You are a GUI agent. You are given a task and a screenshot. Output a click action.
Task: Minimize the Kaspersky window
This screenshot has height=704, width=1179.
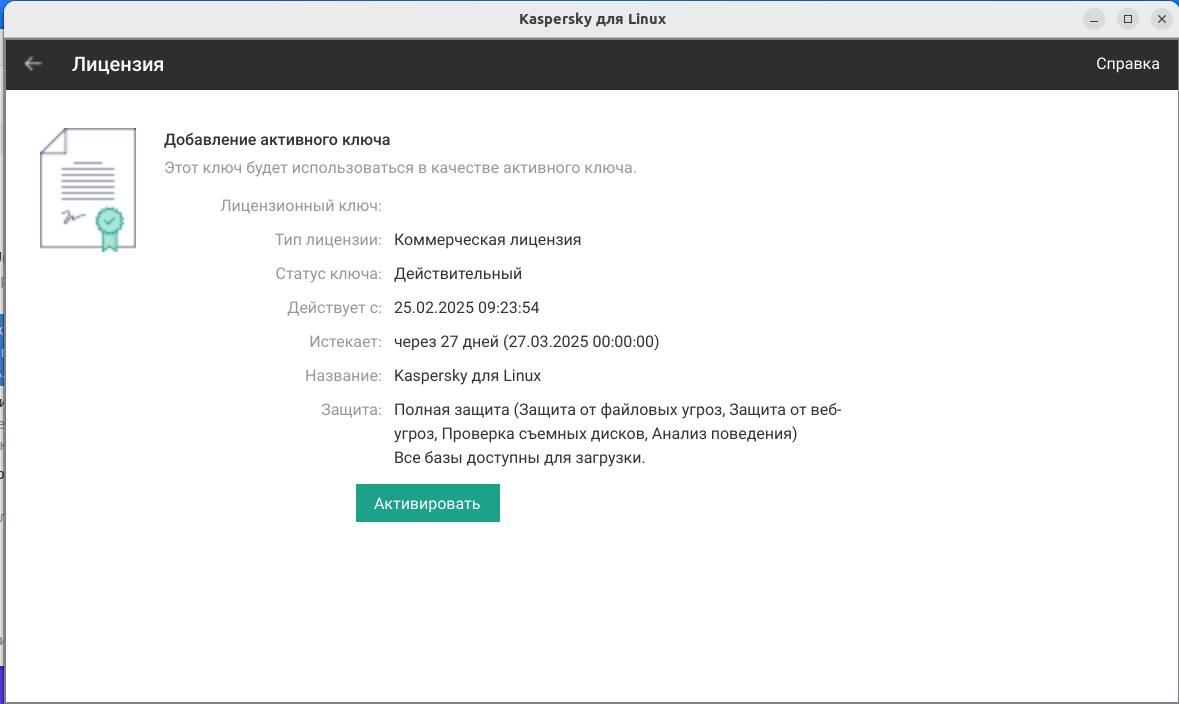[x=1094, y=19]
